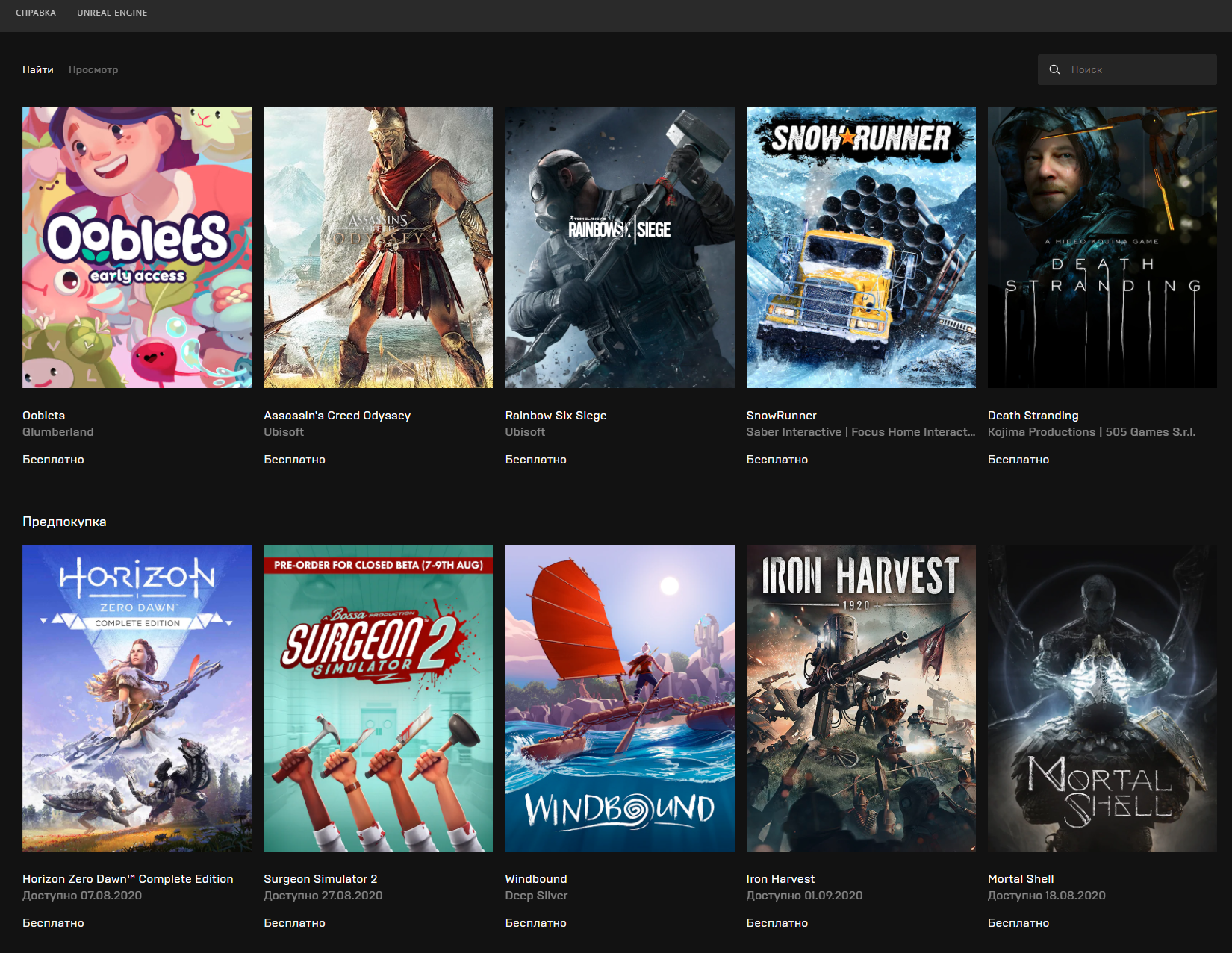Open the Rainbow Six Siege cover art
1232x953 pixels.
click(620, 247)
